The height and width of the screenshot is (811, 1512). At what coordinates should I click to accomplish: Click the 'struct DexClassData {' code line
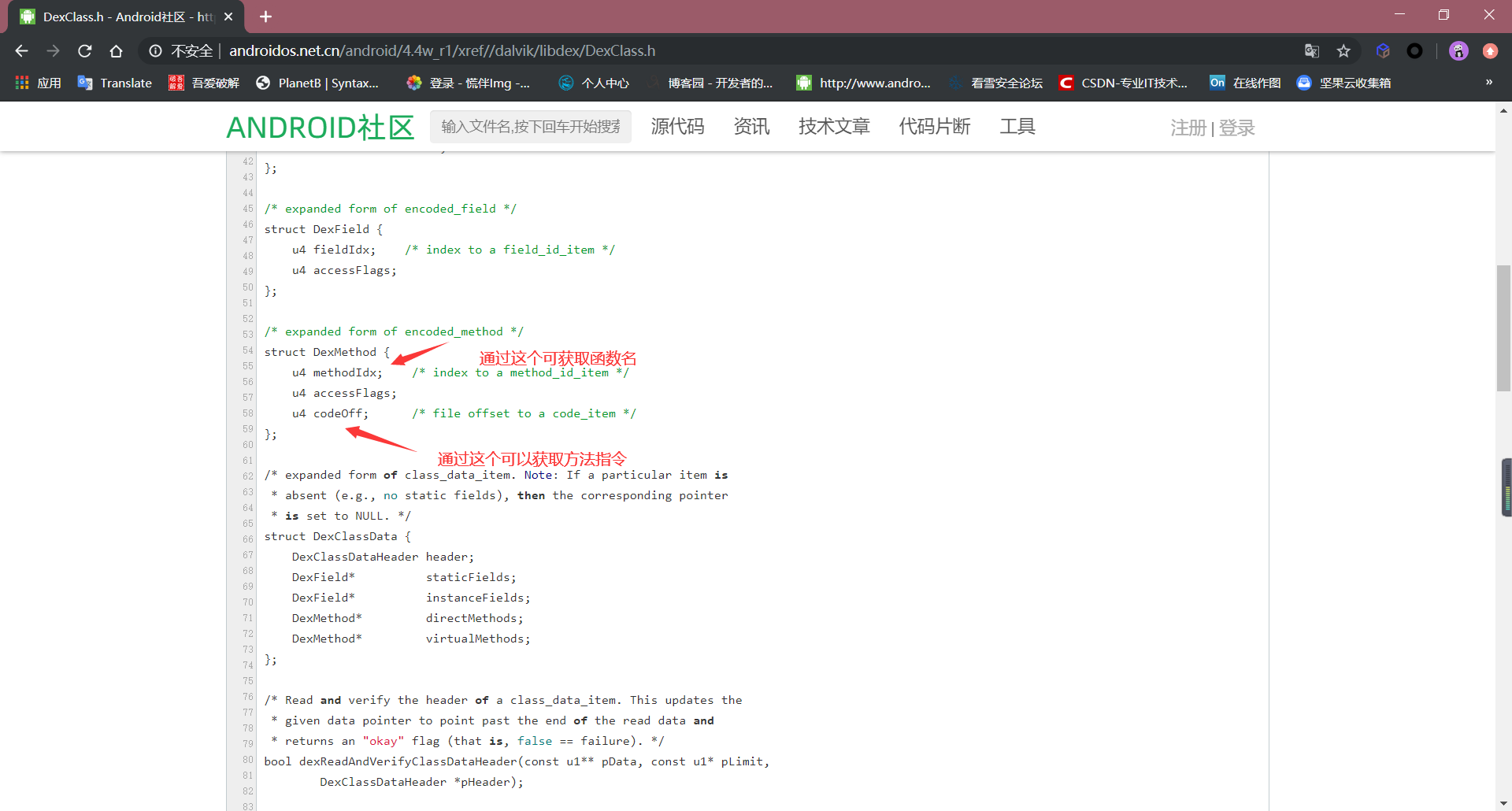(338, 536)
